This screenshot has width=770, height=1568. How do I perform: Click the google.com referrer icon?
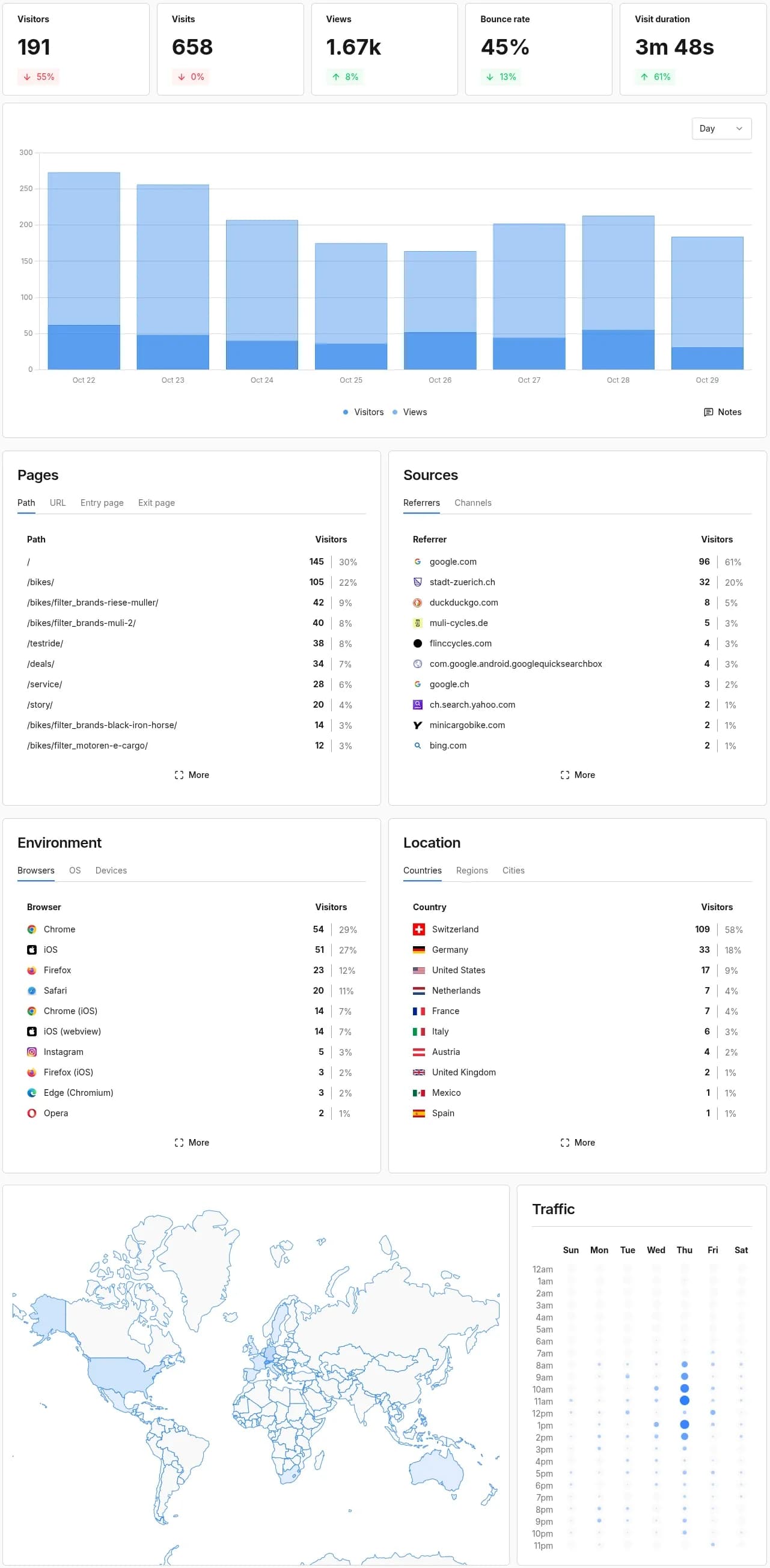(417, 562)
